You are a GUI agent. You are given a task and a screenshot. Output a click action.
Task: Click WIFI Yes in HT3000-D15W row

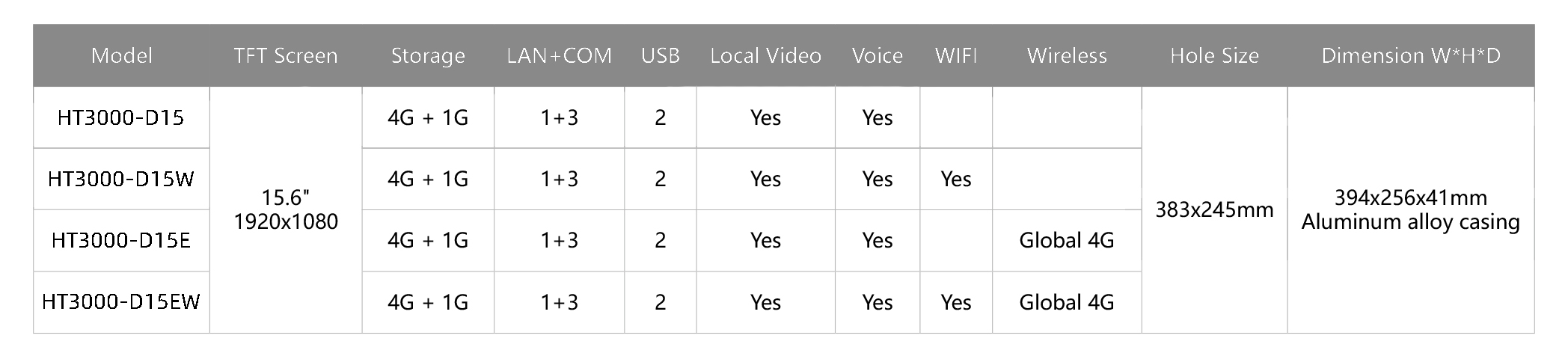pos(956,179)
